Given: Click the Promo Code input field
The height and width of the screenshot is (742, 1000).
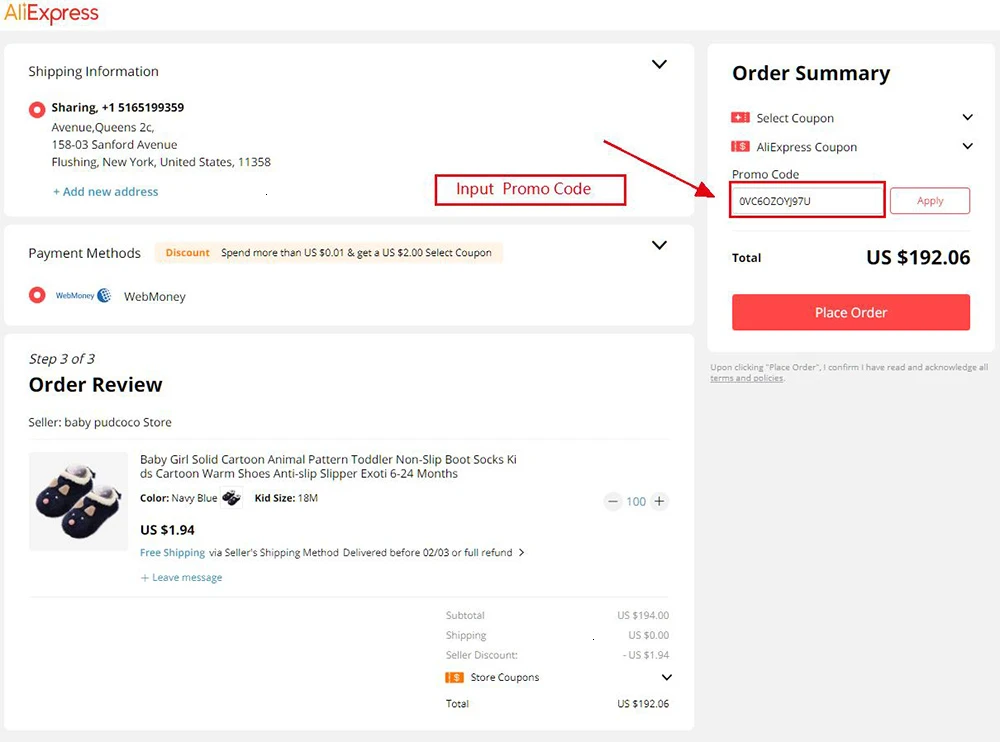Looking at the screenshot, I should [807, 200].
